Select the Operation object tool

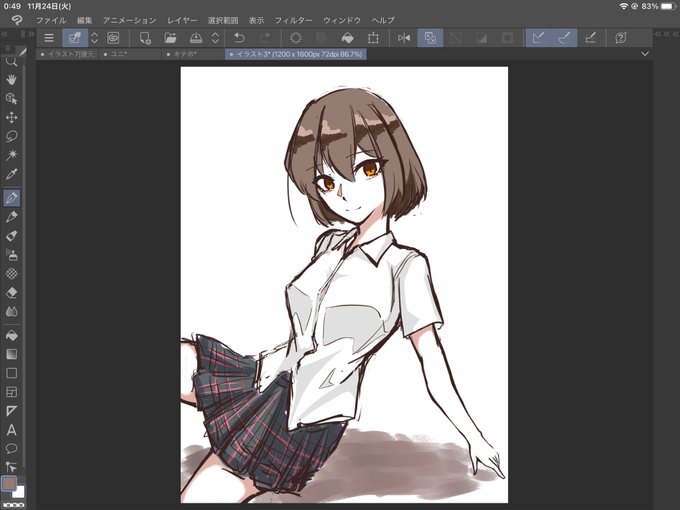[11, 98]
